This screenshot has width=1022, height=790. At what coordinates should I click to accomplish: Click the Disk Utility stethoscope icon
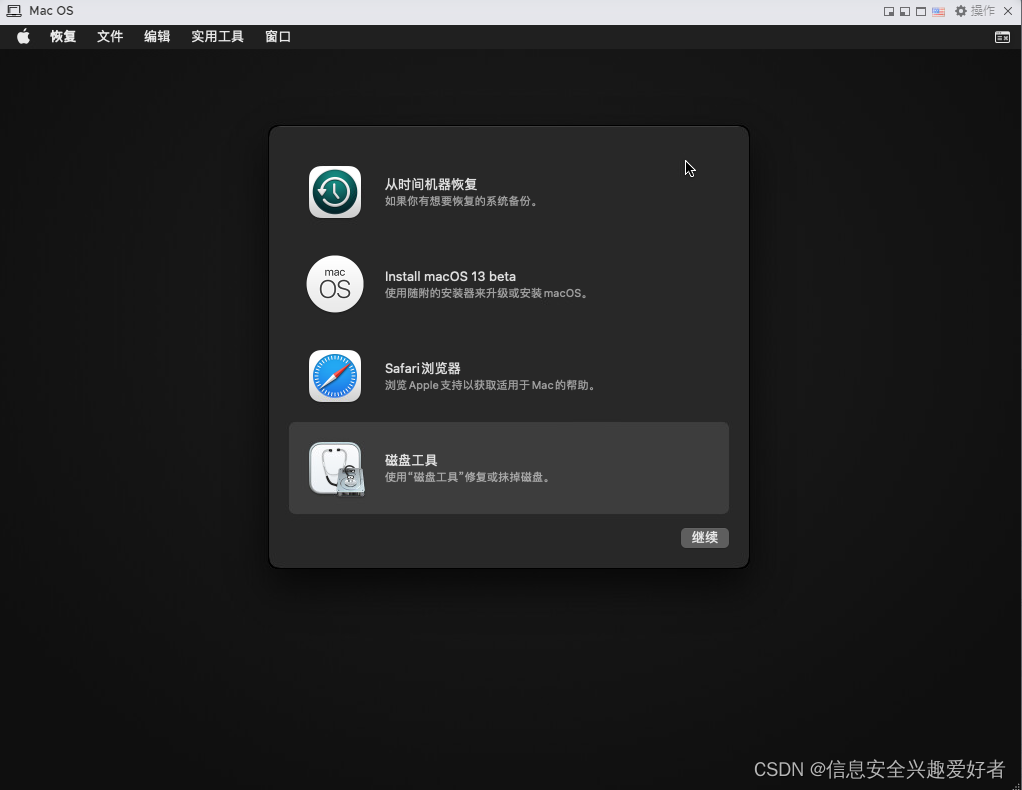click(x=336, y=469)
